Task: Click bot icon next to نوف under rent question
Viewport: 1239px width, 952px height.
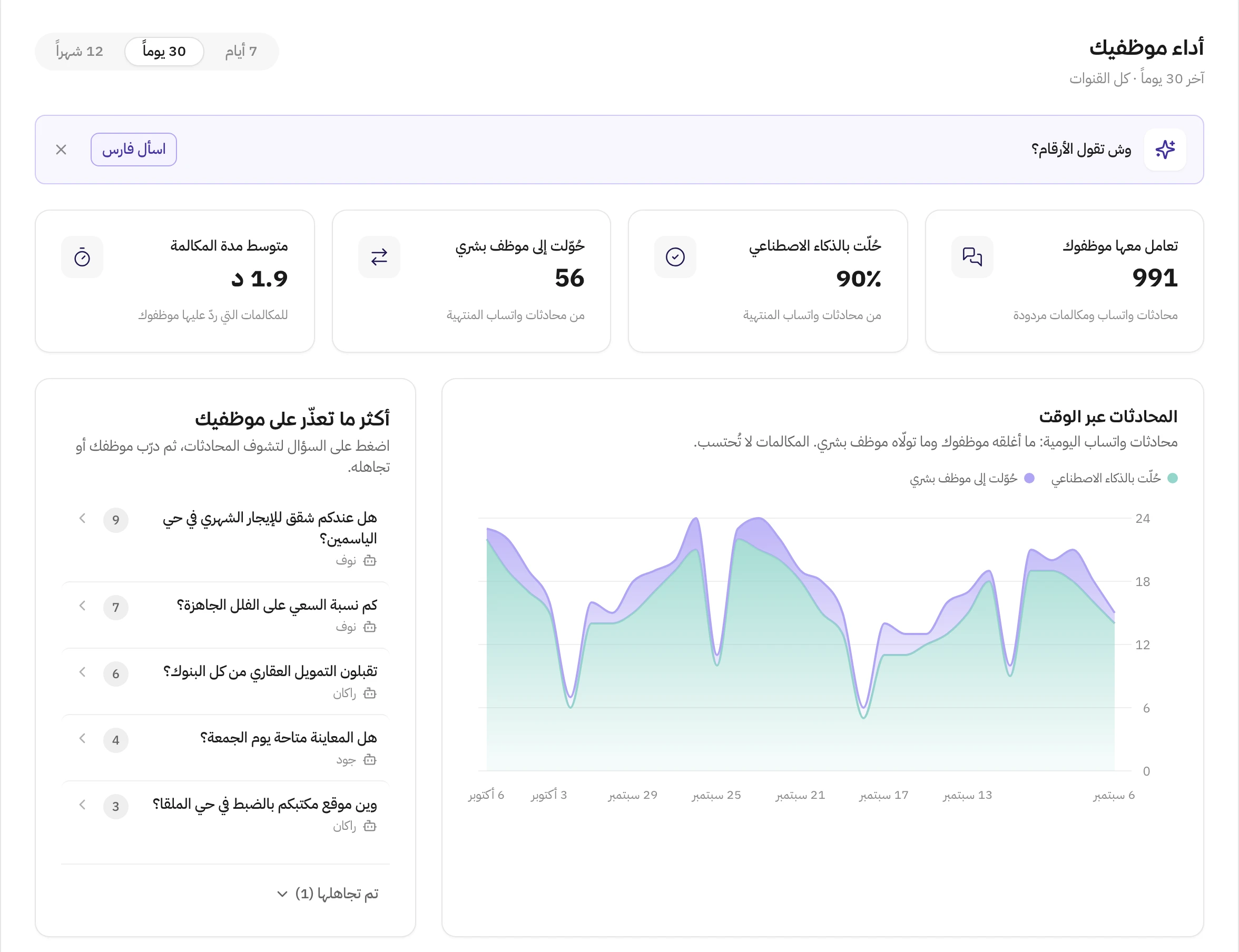Action: pos(370,560)
